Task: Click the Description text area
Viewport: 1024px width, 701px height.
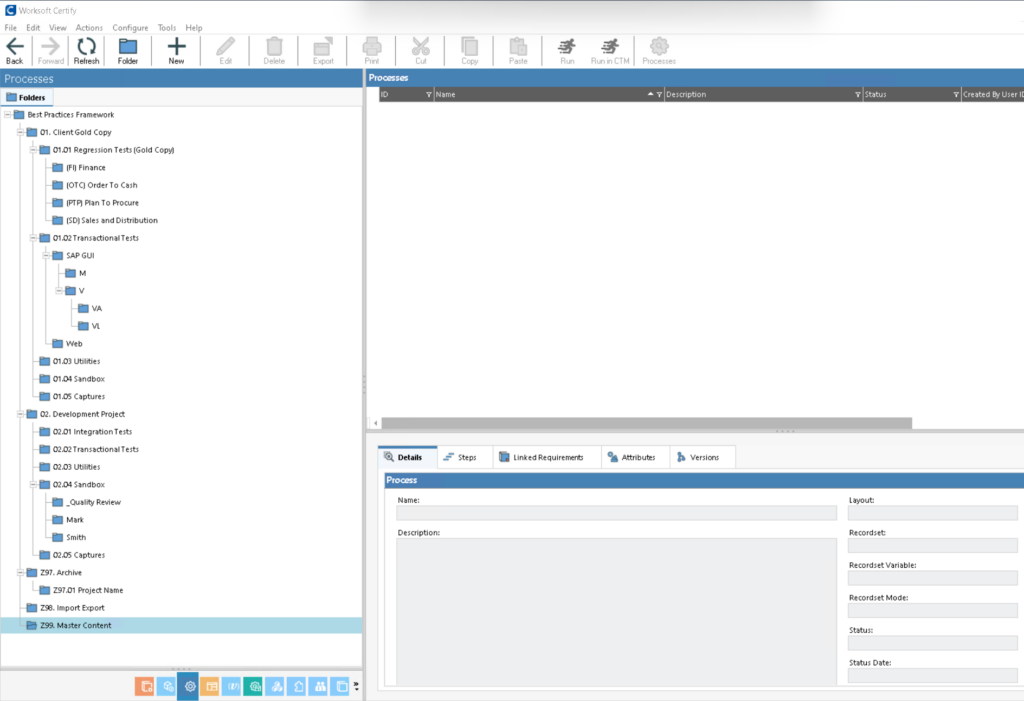Action: tap(616, 612)
